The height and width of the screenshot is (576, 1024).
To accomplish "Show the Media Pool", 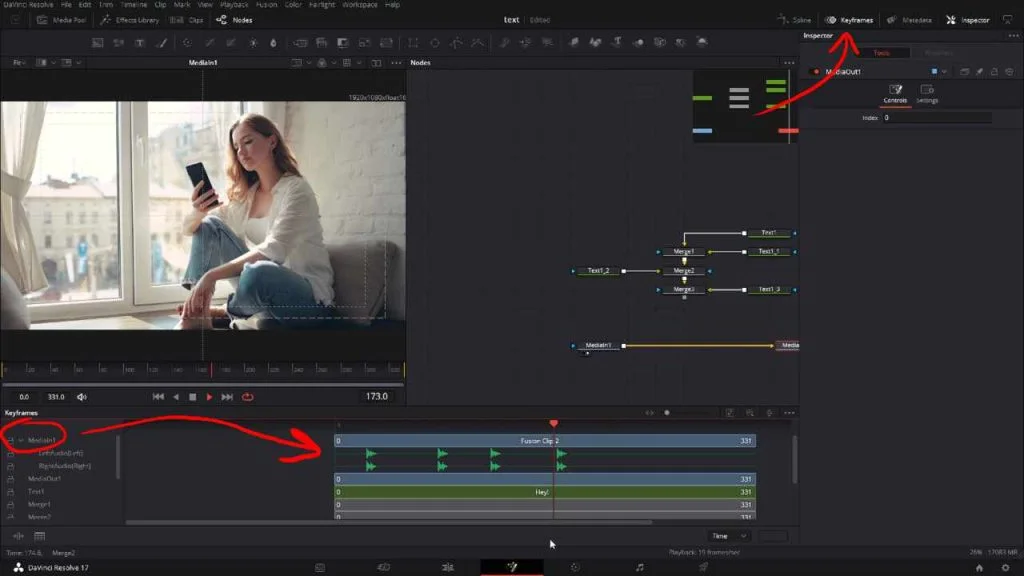I will [x=62, y=20].
